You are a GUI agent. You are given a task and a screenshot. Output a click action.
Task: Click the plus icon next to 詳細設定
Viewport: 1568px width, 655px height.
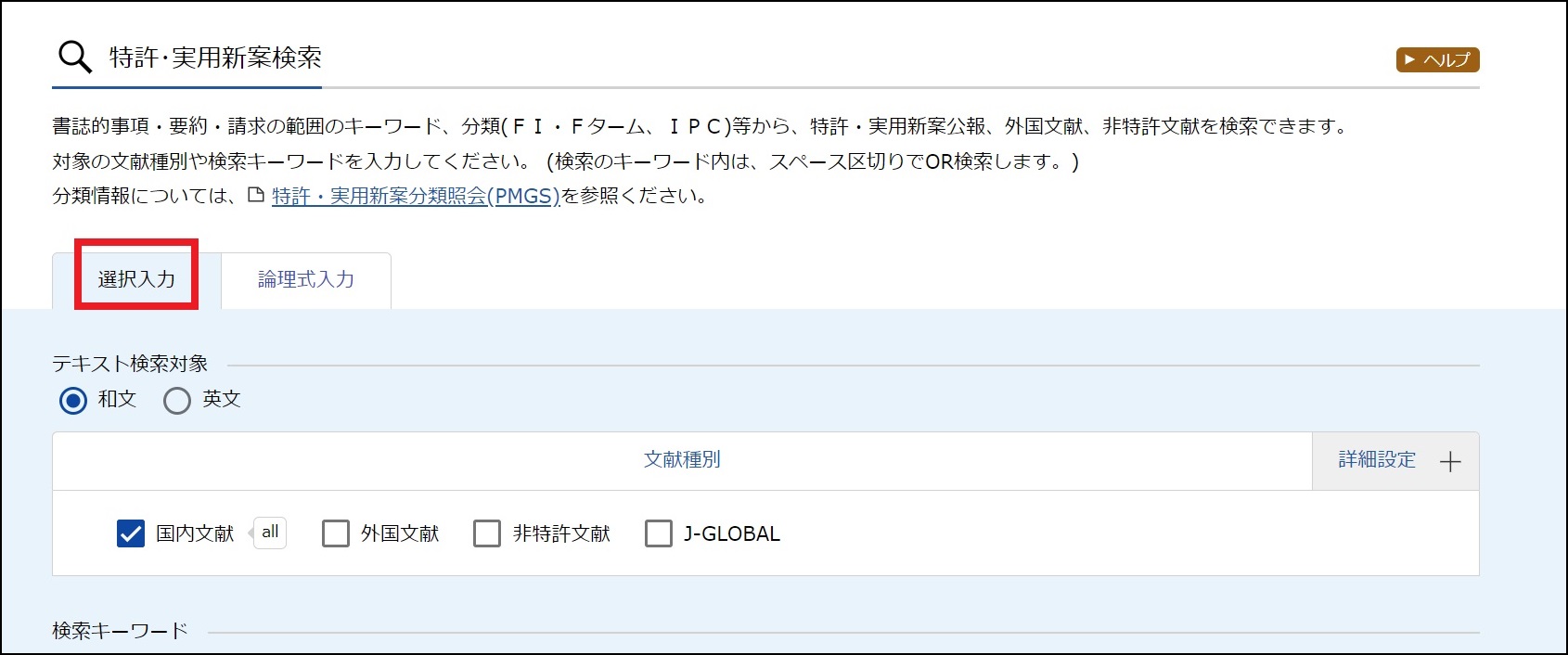pos(1450,461)
